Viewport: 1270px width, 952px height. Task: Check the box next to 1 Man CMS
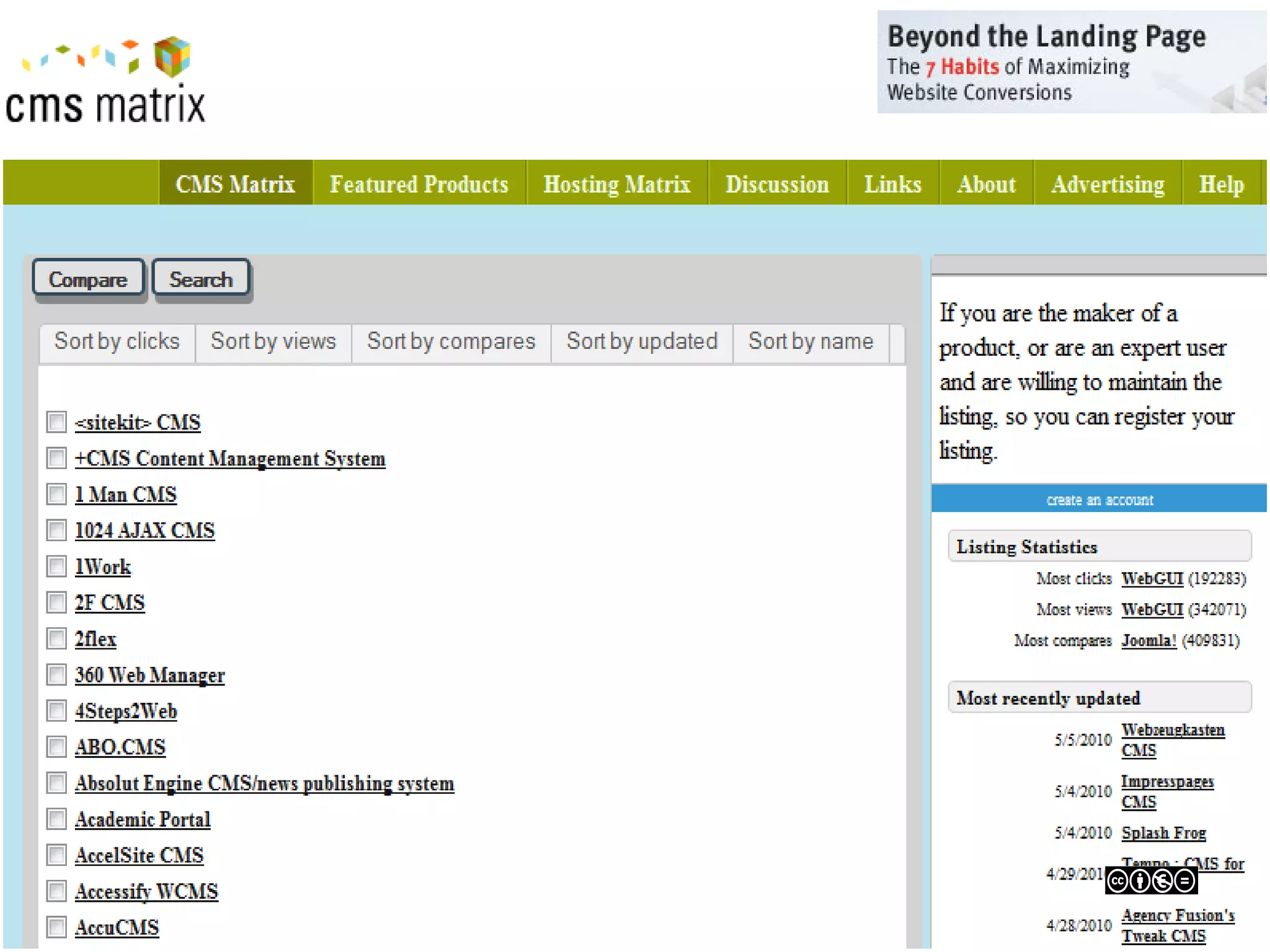click(x=56, y=495)
